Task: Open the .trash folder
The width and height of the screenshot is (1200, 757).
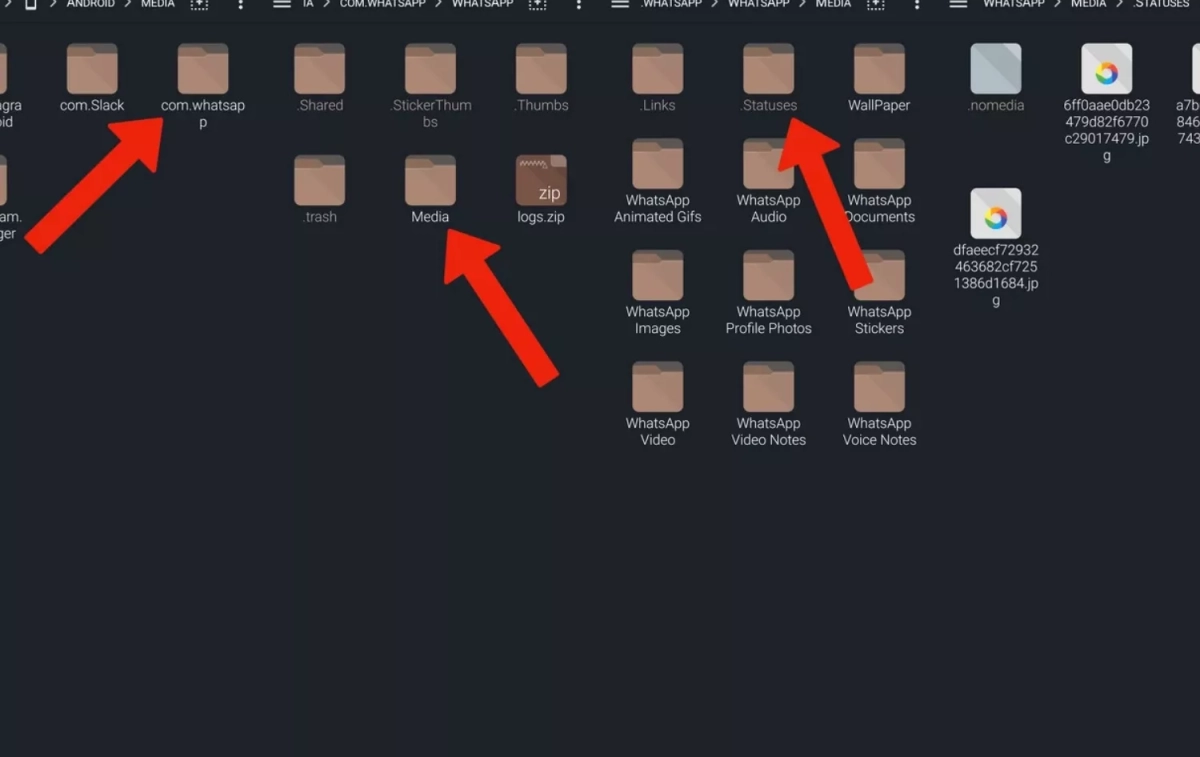Action: 320,181
